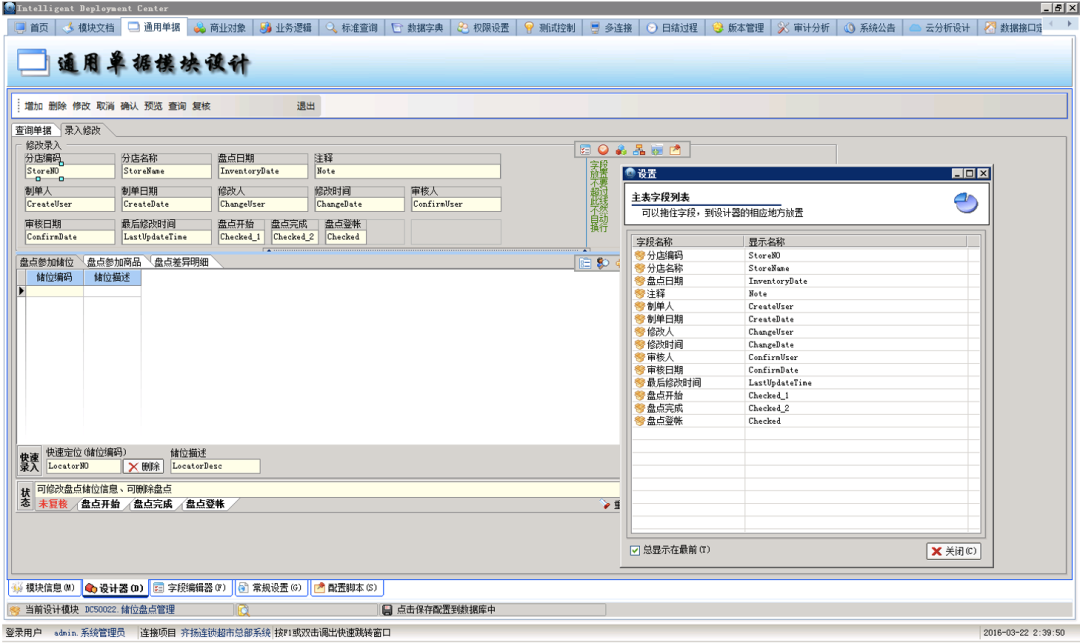Open the 首页 tab
This screenshot has height=643, width=1080.
point(32,28)
